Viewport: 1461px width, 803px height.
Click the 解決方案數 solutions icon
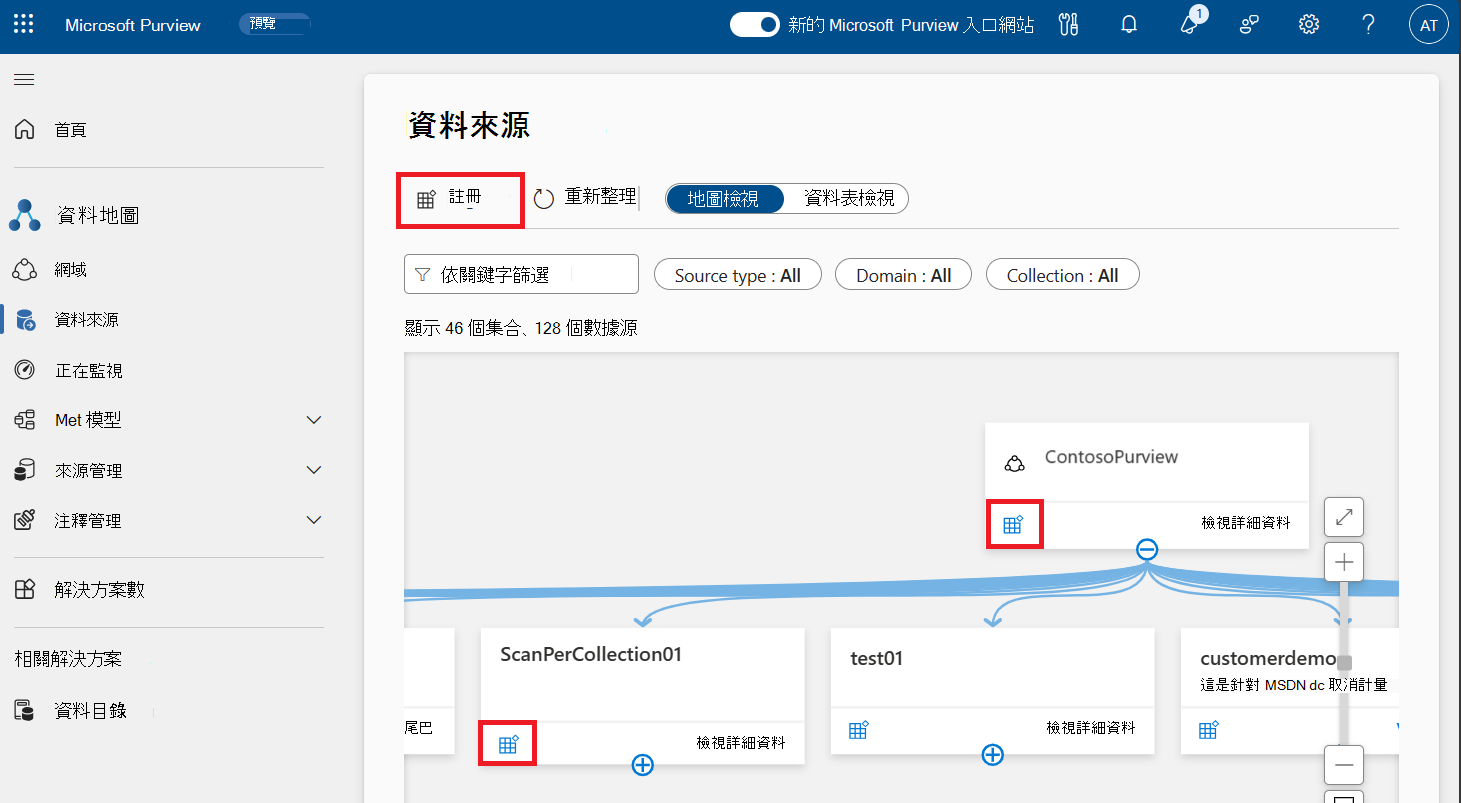click(25, 590)
